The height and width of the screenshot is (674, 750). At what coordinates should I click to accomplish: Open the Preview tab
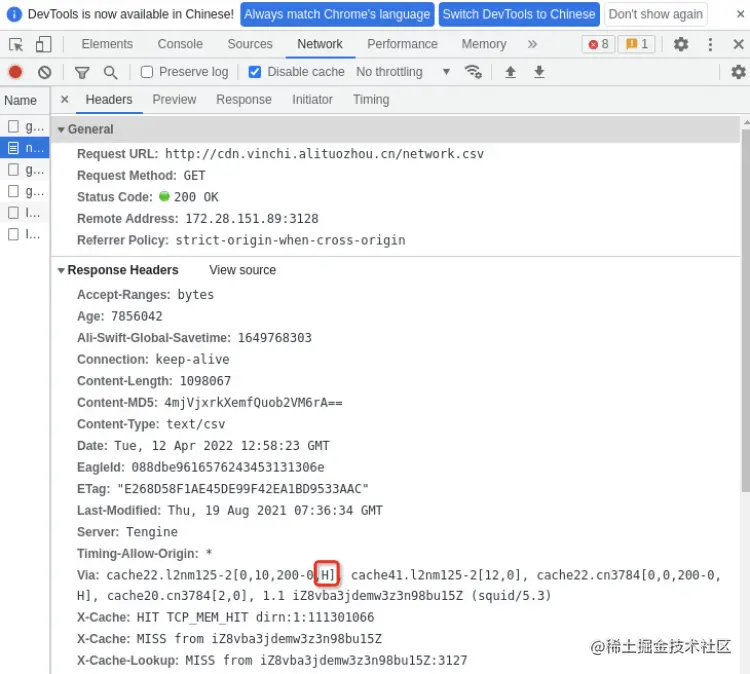tap(174, 99)
